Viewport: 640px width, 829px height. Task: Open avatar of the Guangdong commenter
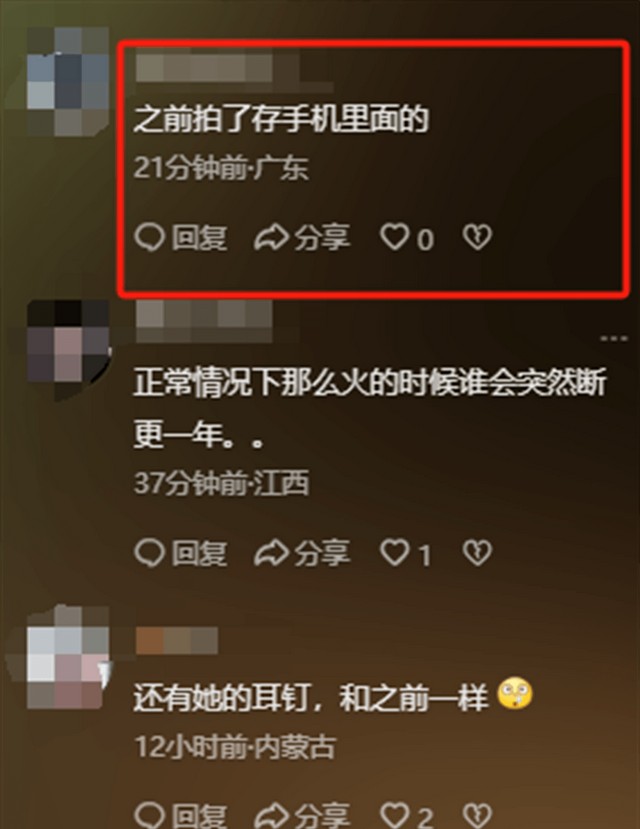(67, 82)
